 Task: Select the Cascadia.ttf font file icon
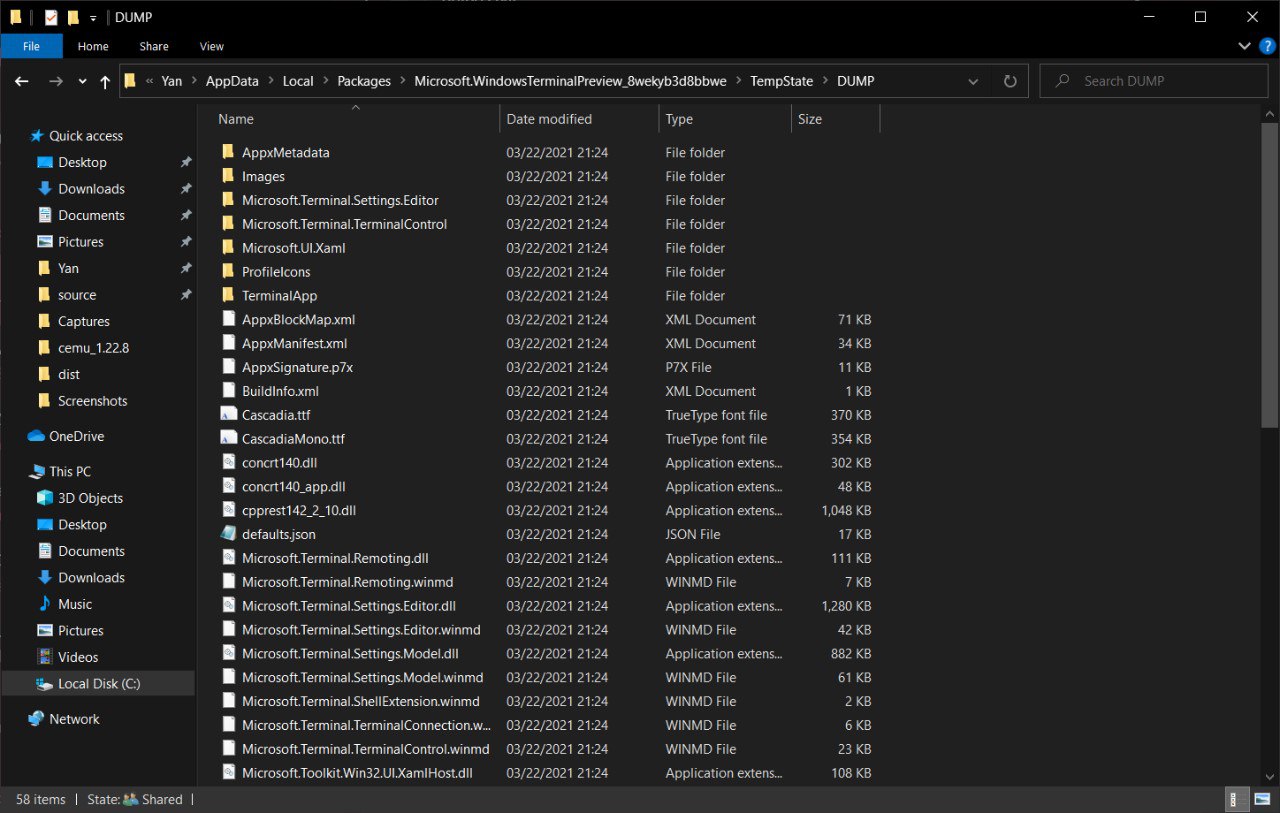coord(228,415)
